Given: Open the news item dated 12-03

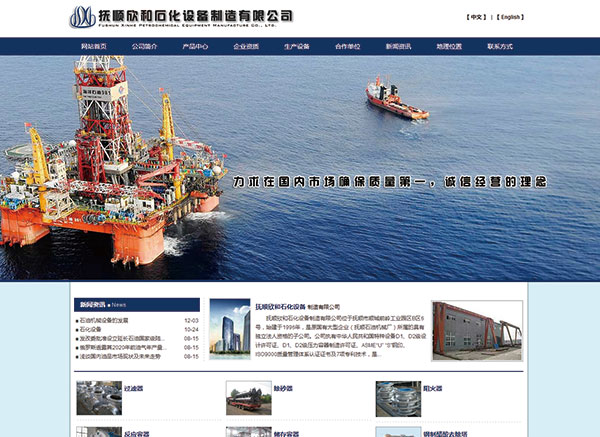Looking at the screenshot, I should click(x=117, y=320).
